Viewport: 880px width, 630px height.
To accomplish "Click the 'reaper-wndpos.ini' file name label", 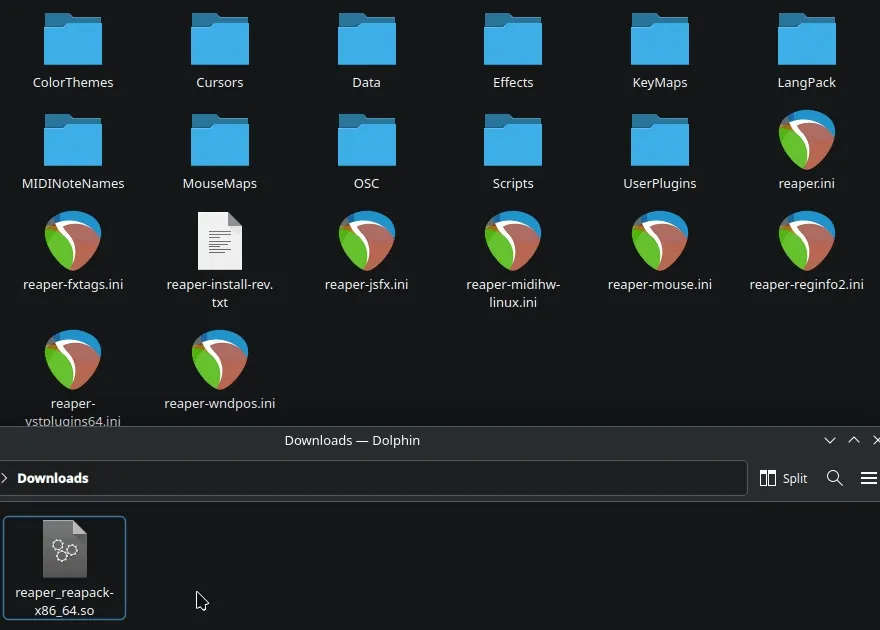I will pyautogui.click(x=219, y=403).
